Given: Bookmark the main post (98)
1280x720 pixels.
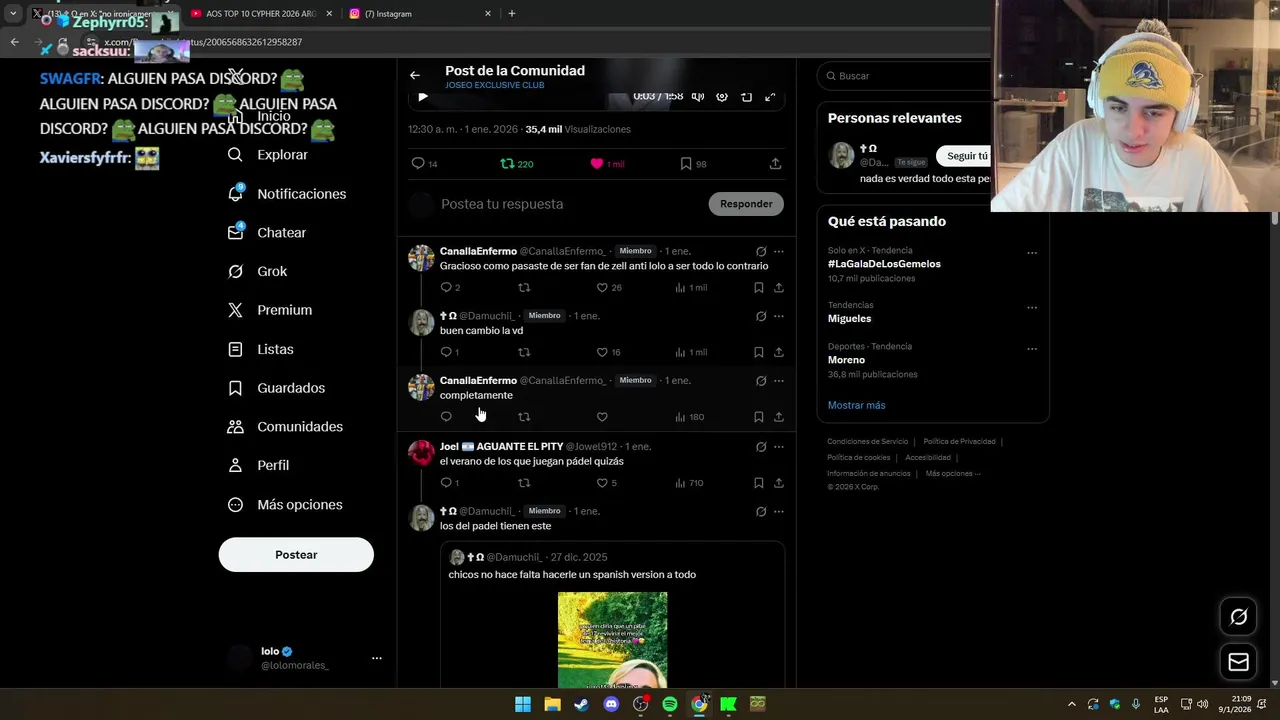Looking at the screenshot, I should 693,163.
